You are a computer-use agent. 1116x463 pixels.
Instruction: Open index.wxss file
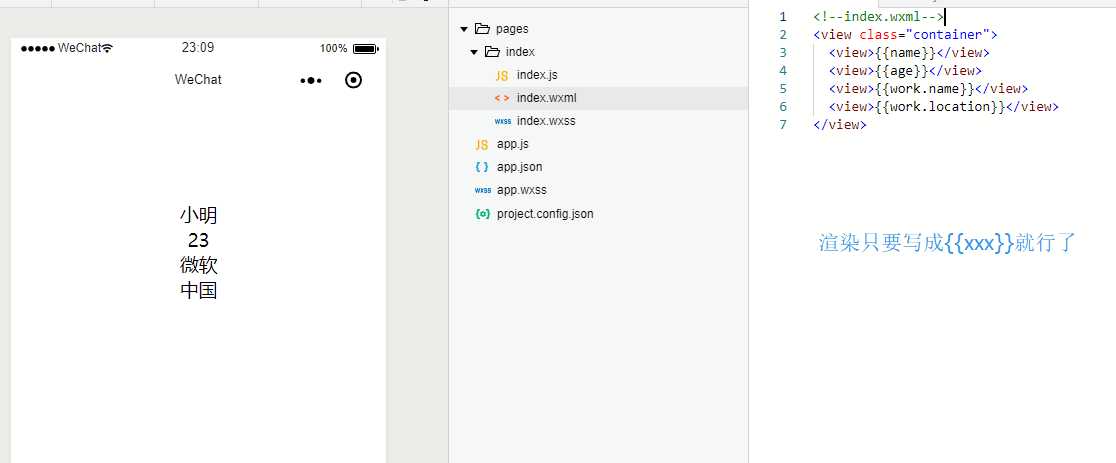tap(546, 121)
